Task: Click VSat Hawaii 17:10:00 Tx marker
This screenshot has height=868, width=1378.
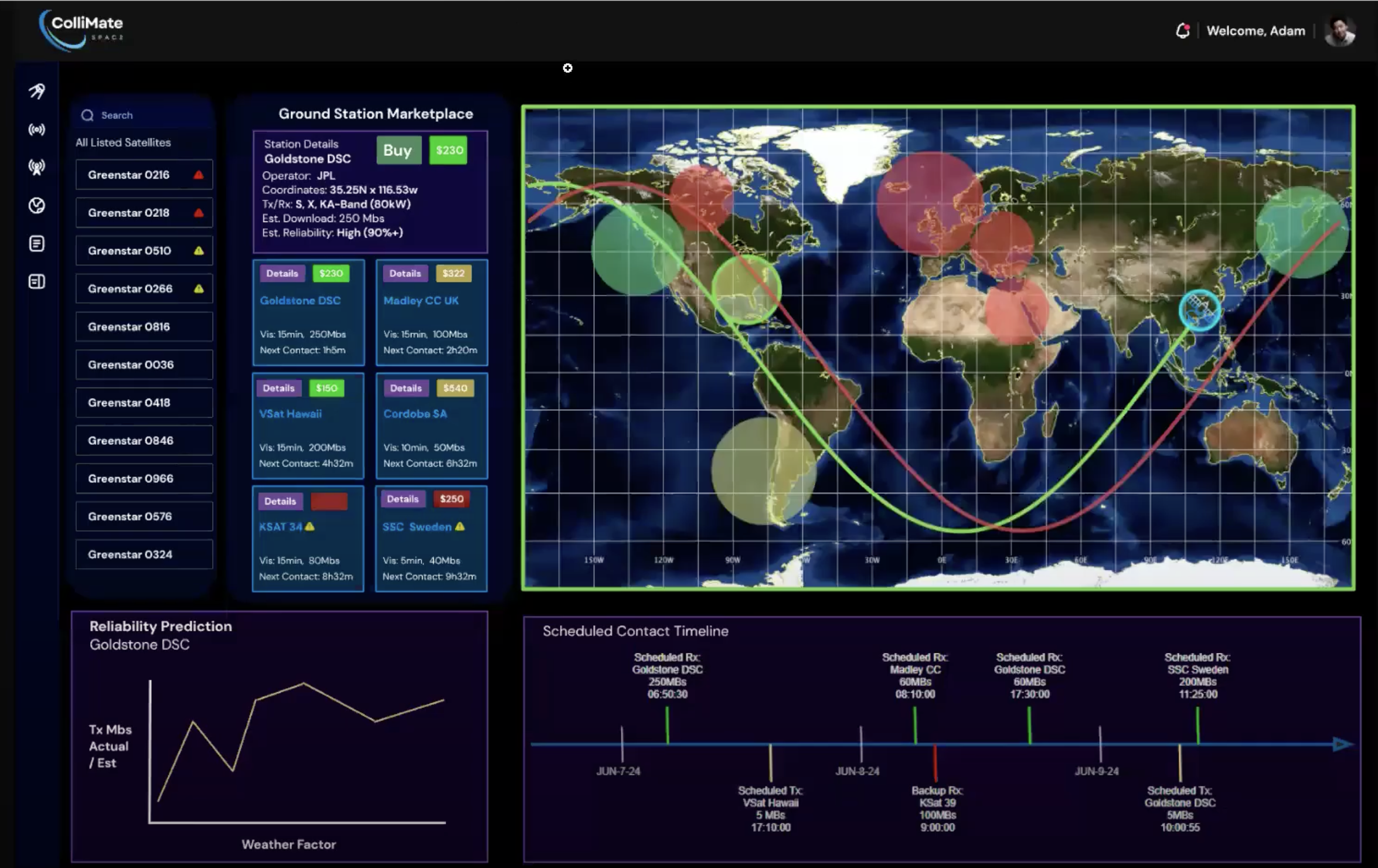Action: tap(770, 763)
